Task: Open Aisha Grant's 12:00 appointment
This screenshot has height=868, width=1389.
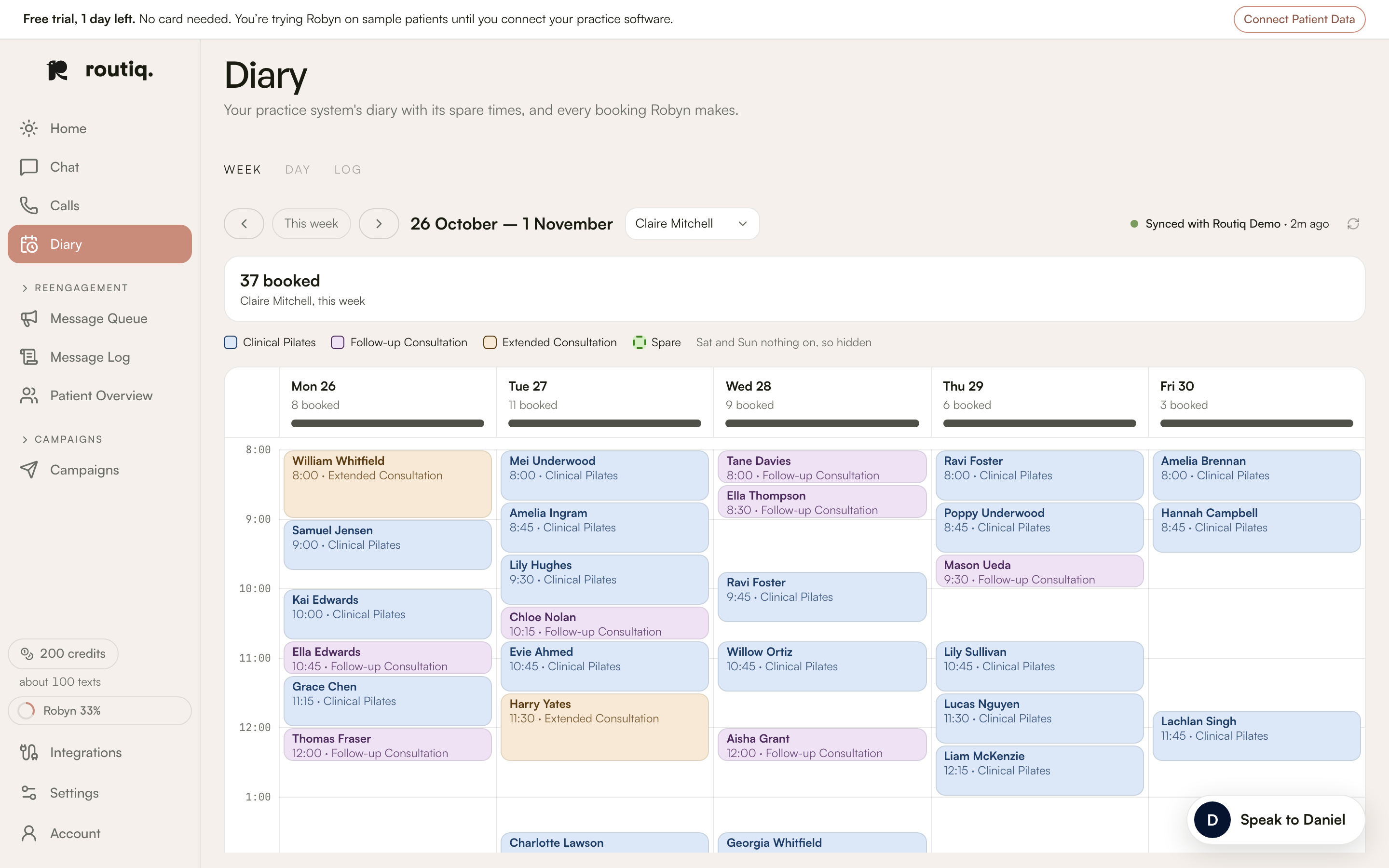Action: click(x=822, y=745)
